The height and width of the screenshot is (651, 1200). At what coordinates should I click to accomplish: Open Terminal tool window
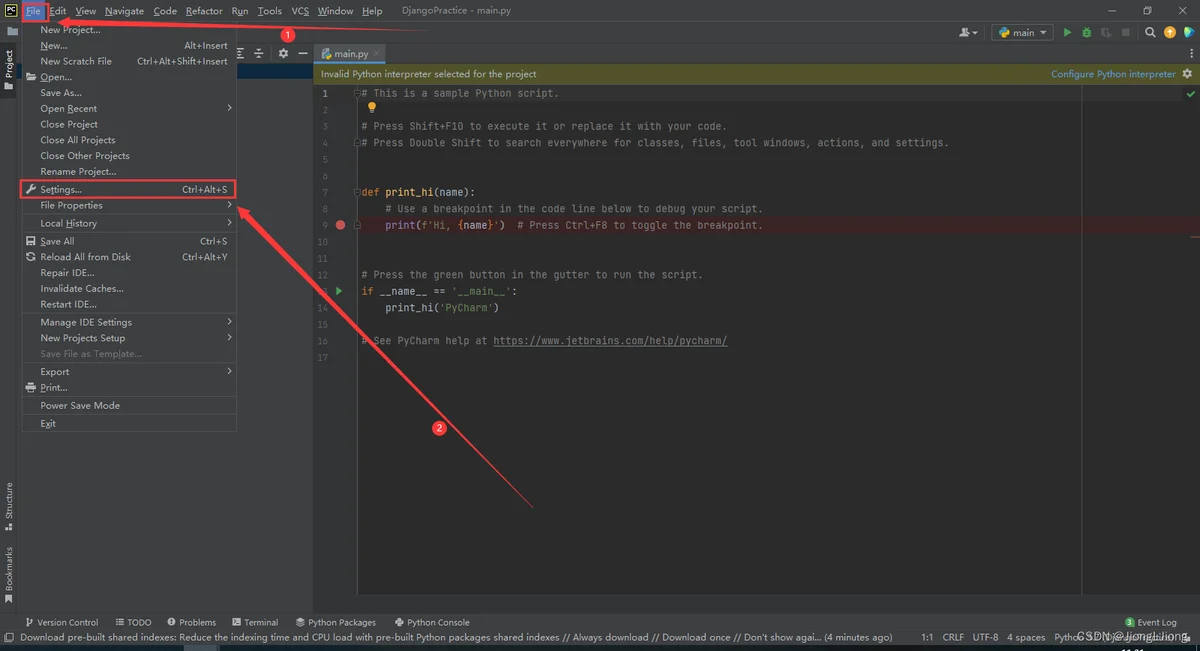tap(255, 622)
